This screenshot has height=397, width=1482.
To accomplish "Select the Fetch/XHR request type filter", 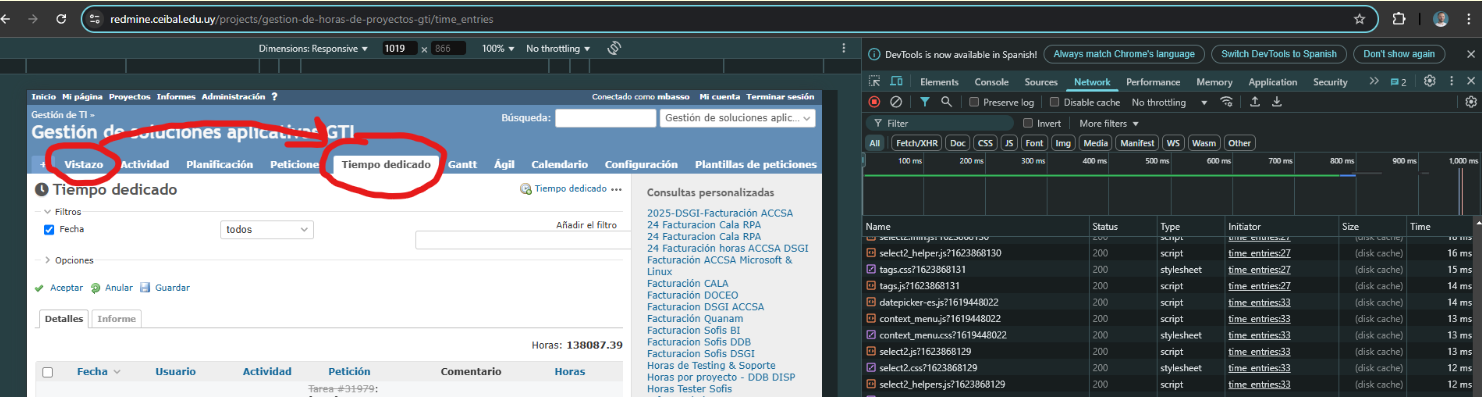I will 917,143.
